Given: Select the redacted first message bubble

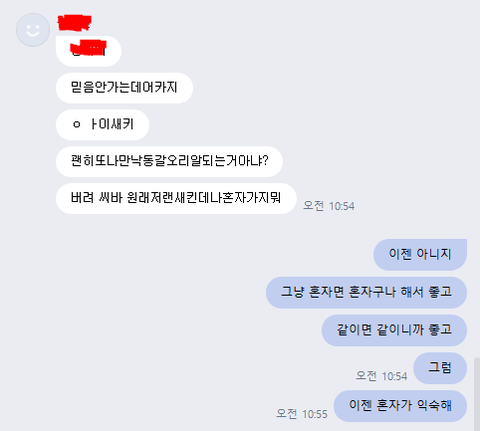Looking at the screenshot, I should pyautogui.click(x=88, y=51).
